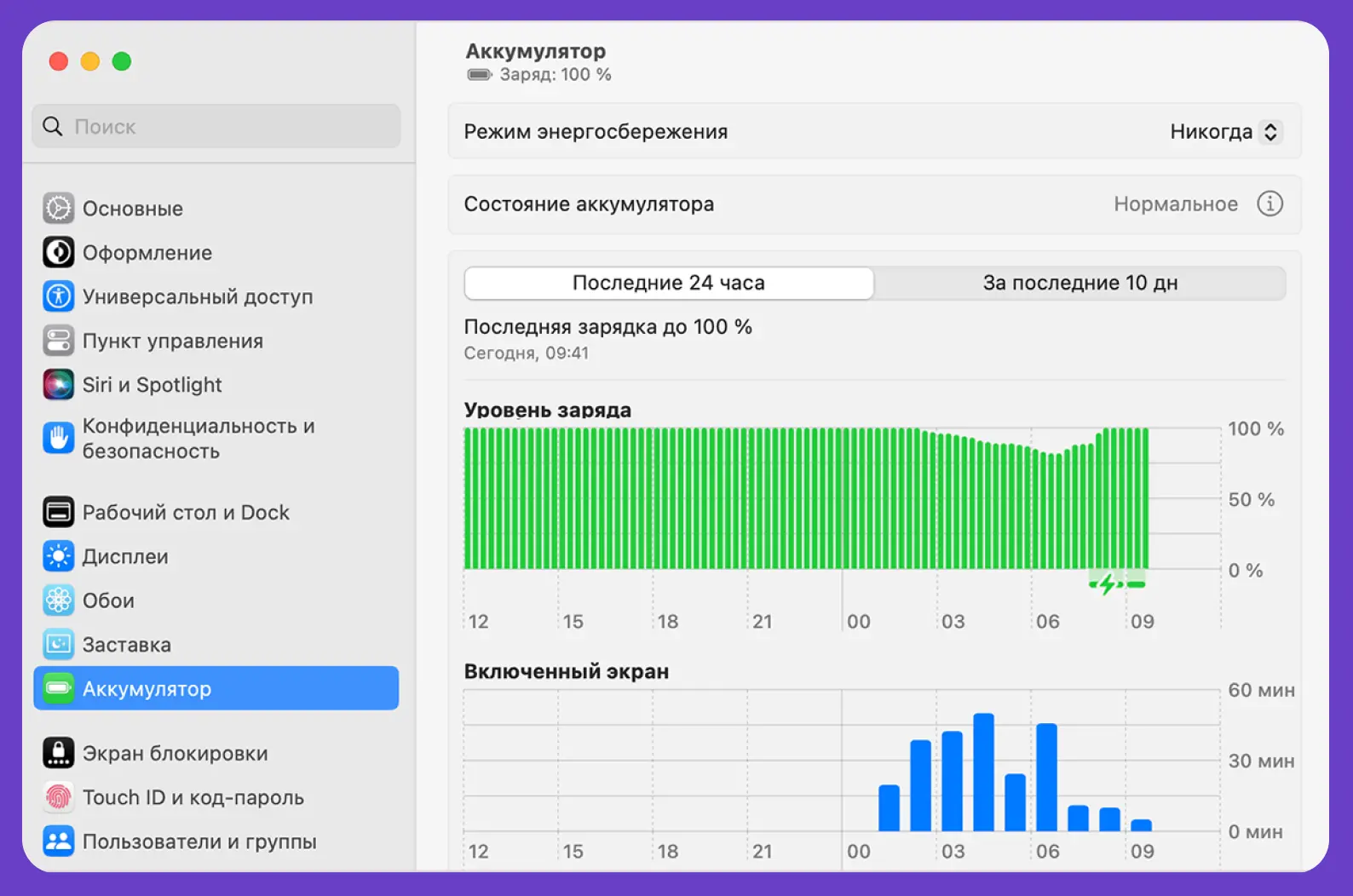This screenshot has height=896, width=1353.
Task: Click the battery health info icon
Action: point(1270,204)
